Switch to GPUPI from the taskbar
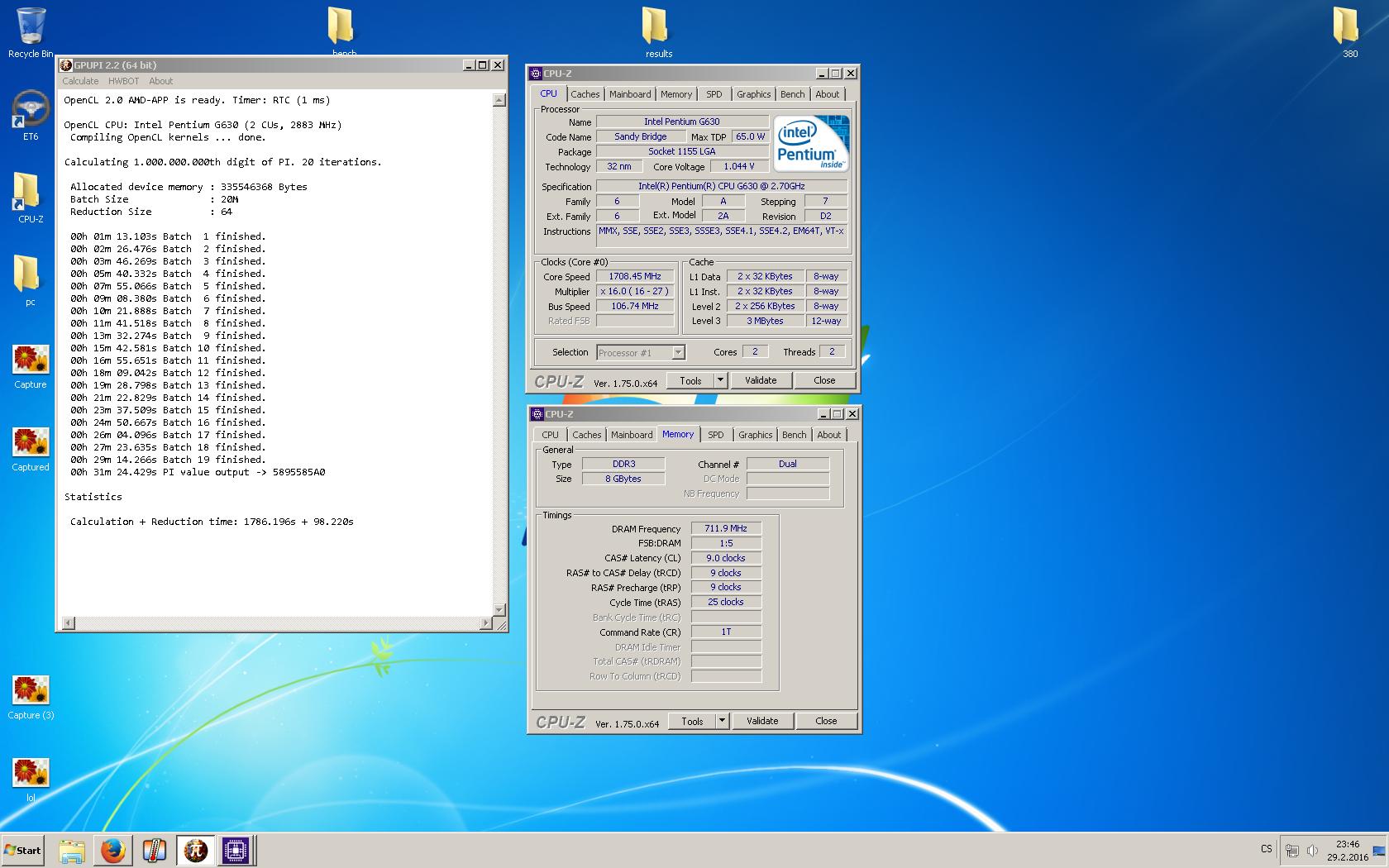Image resolution: width=1389 pixels, height=868 pixels. (196, 851)
